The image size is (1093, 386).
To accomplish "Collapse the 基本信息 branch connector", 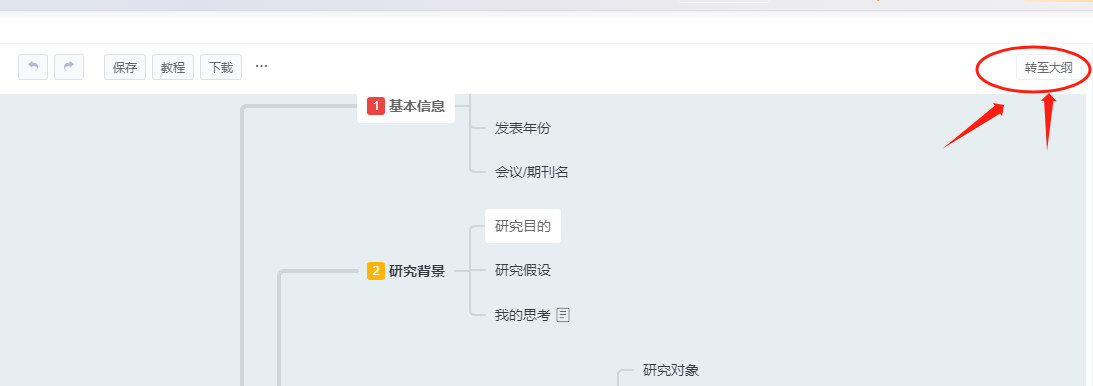I will tap(463, 107).
